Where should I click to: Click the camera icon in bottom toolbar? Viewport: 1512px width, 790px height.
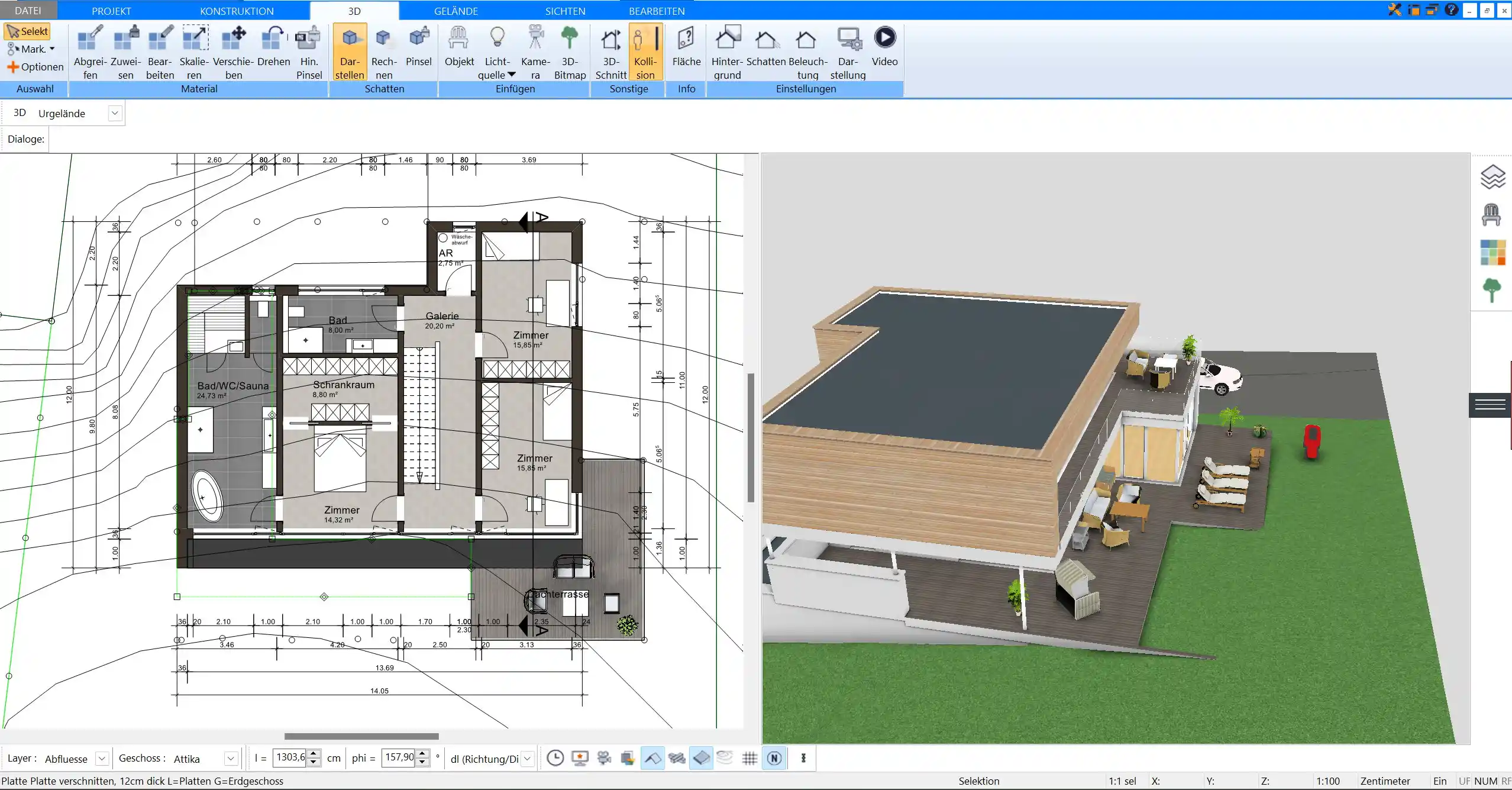pyautogui.click(x=604, y=758)
